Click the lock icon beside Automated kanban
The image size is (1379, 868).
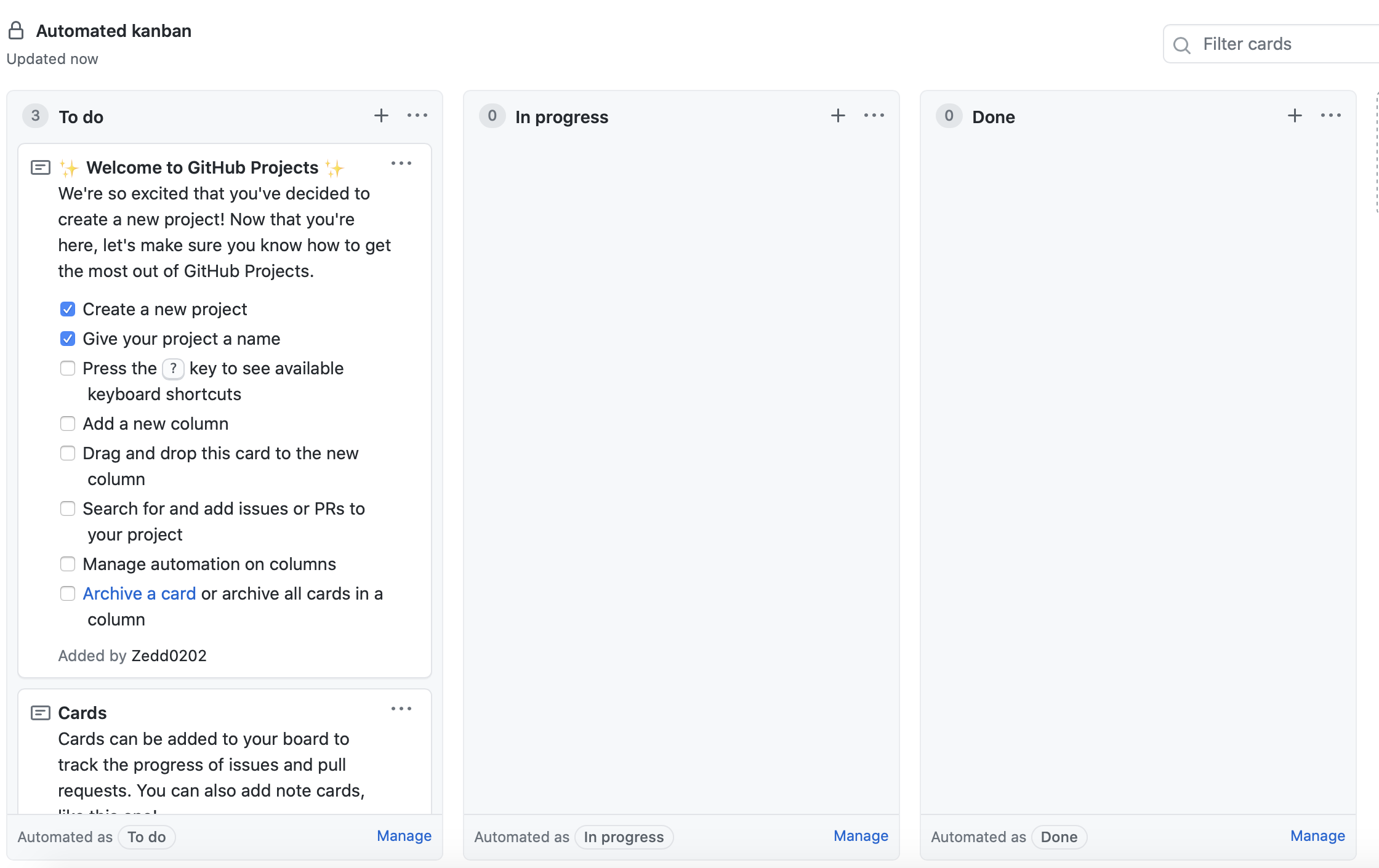(16, 31)
